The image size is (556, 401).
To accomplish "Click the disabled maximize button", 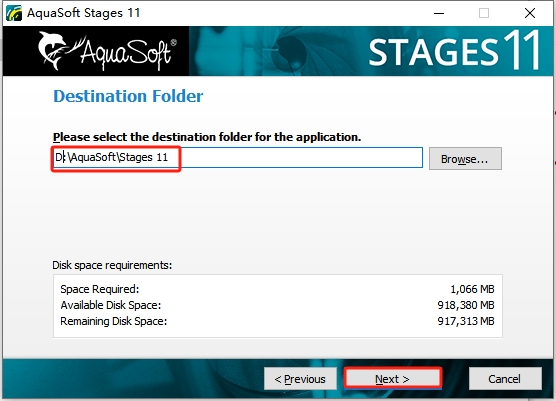I will (484, 13).
